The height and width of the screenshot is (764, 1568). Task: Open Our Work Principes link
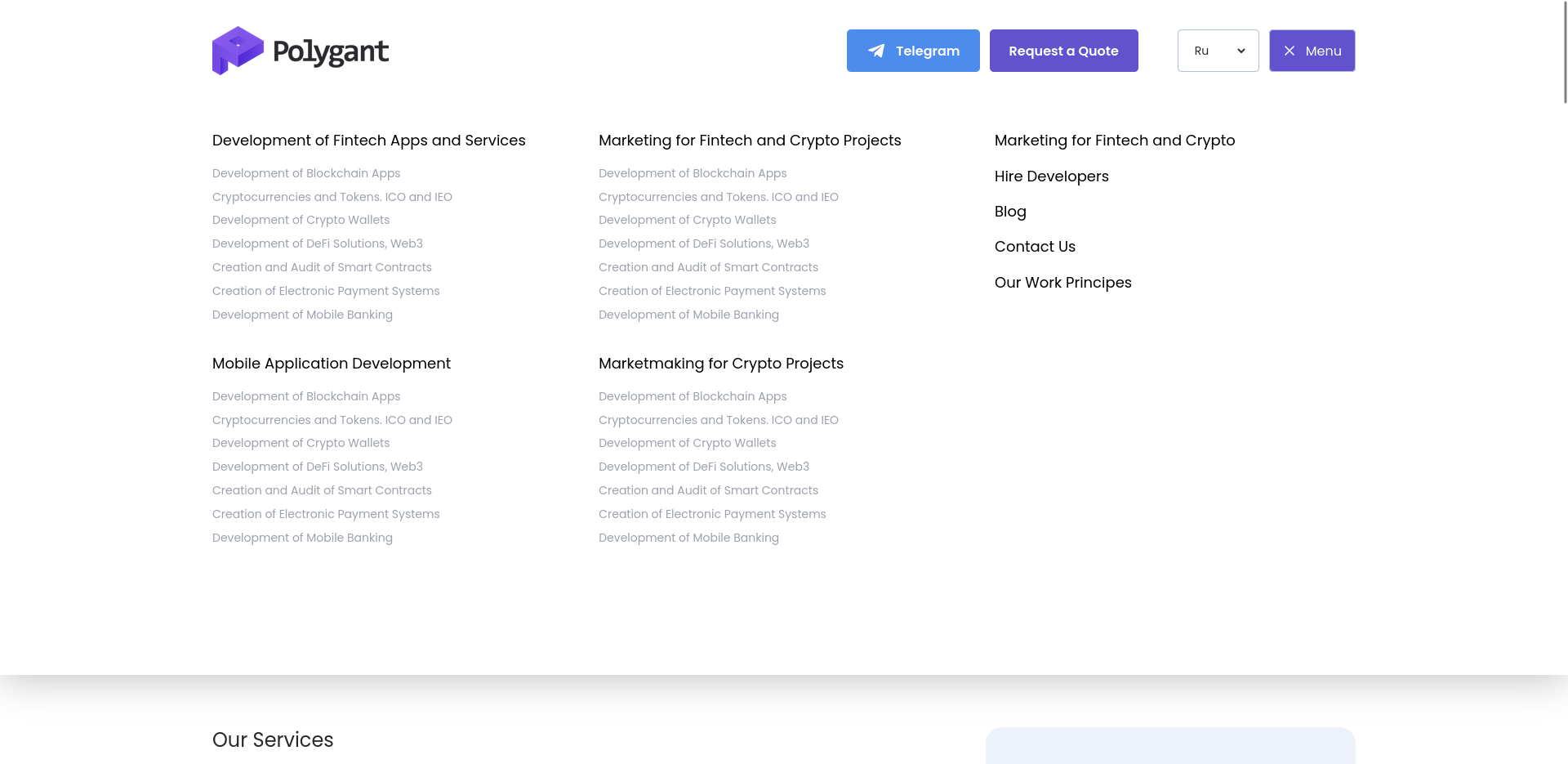point(1062,283)
